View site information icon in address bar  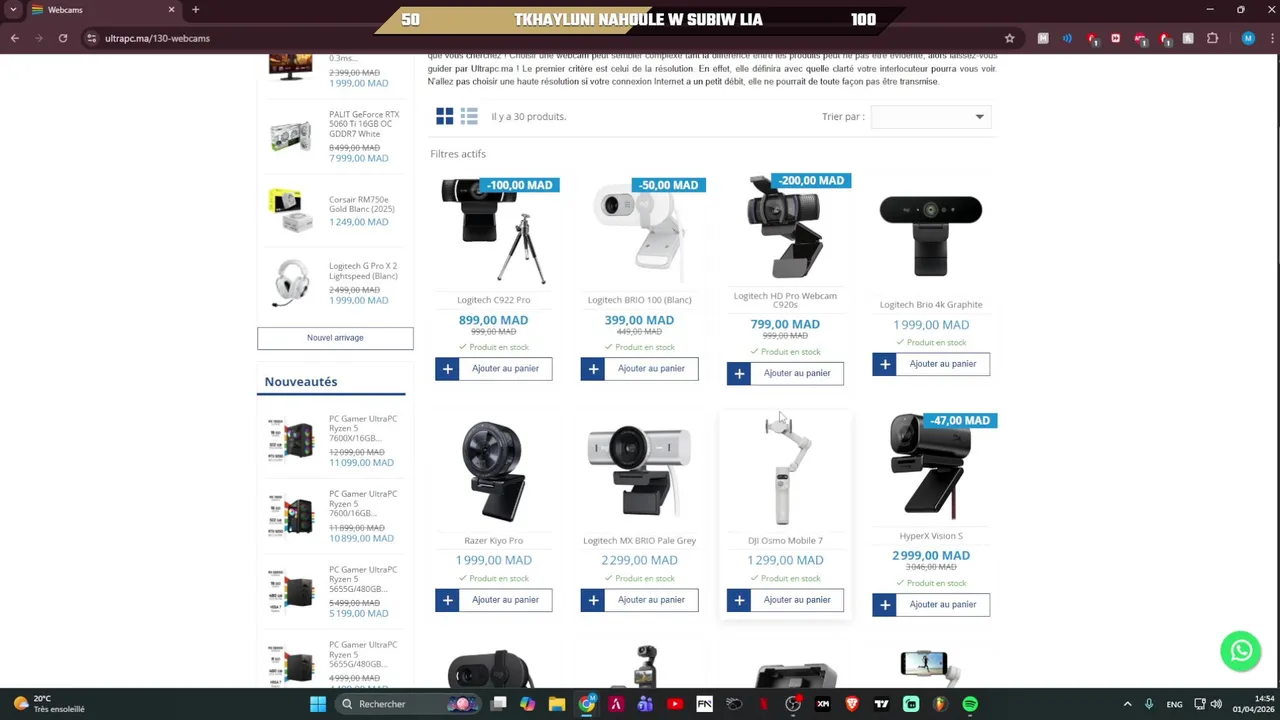click(91, 38)
